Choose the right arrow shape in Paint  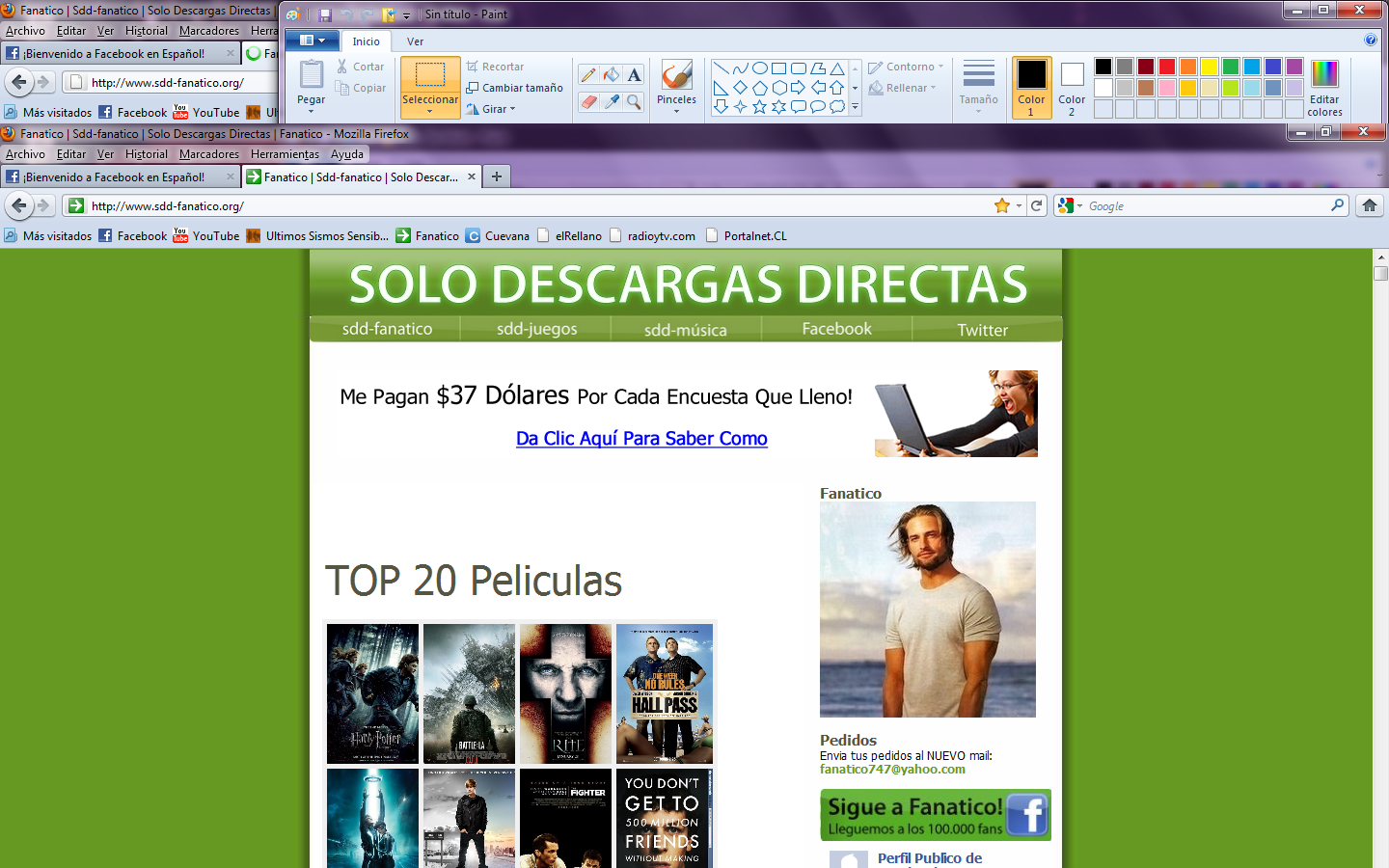(799, 88)
